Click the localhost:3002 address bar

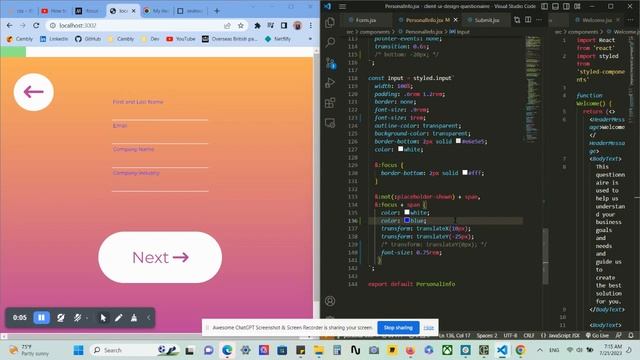135,25
